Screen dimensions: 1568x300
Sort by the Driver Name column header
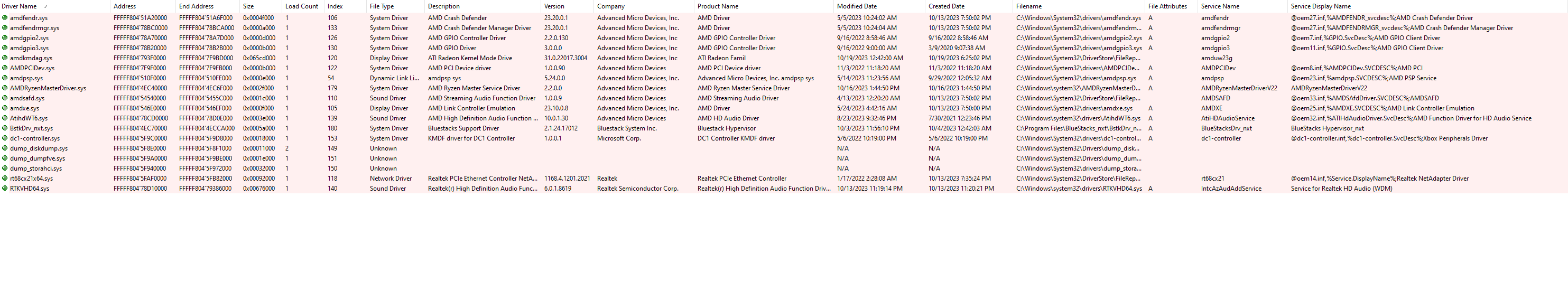tap(55, 6)
